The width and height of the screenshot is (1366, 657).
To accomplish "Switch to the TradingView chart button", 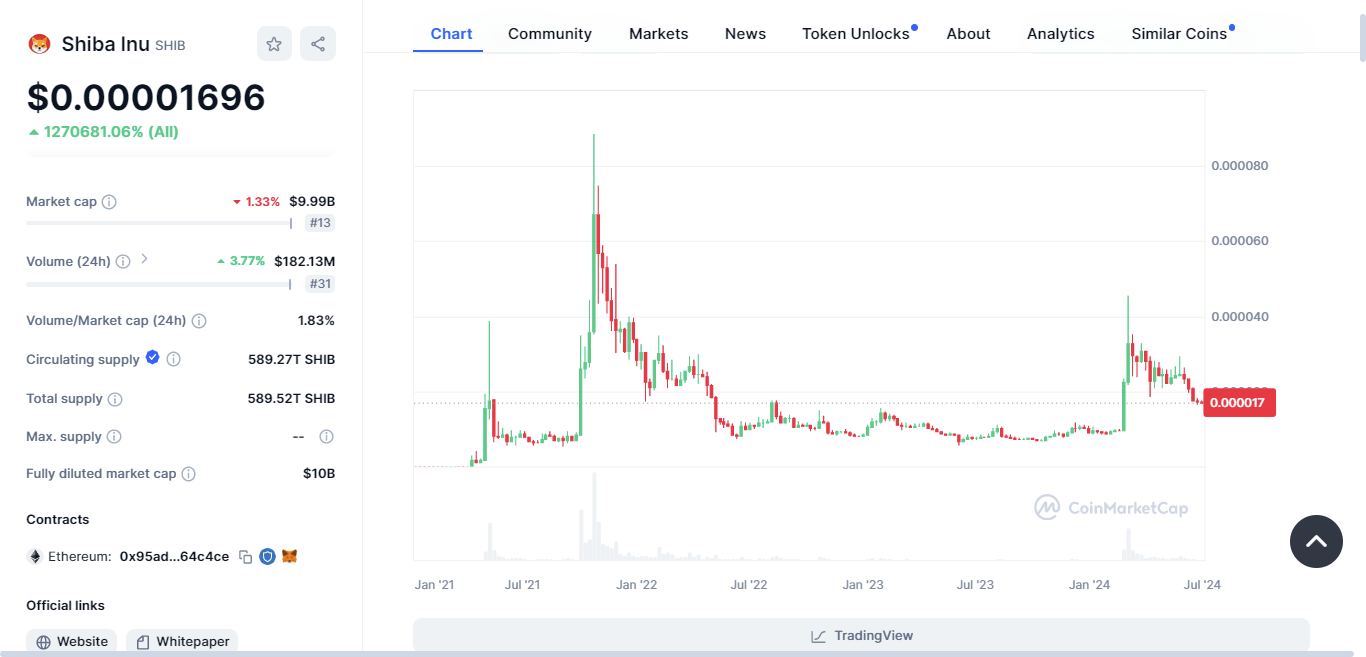I will tap(861, 636).
